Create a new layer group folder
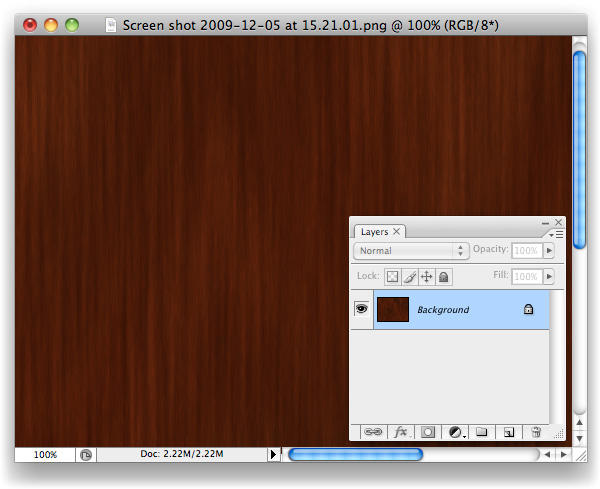Screen dimensions: 600x489 coord(481,432)
